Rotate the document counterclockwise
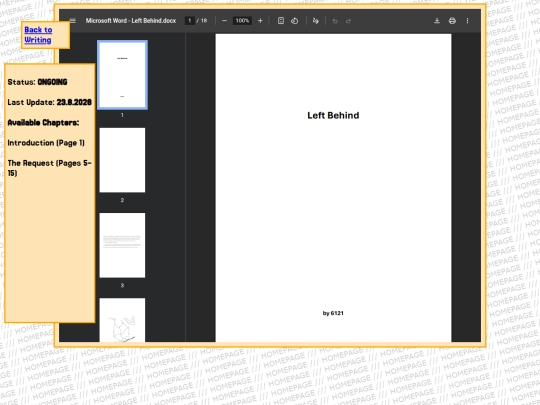Image resolution: width=540 pixels, height=405 pixels. click(294, 21)
